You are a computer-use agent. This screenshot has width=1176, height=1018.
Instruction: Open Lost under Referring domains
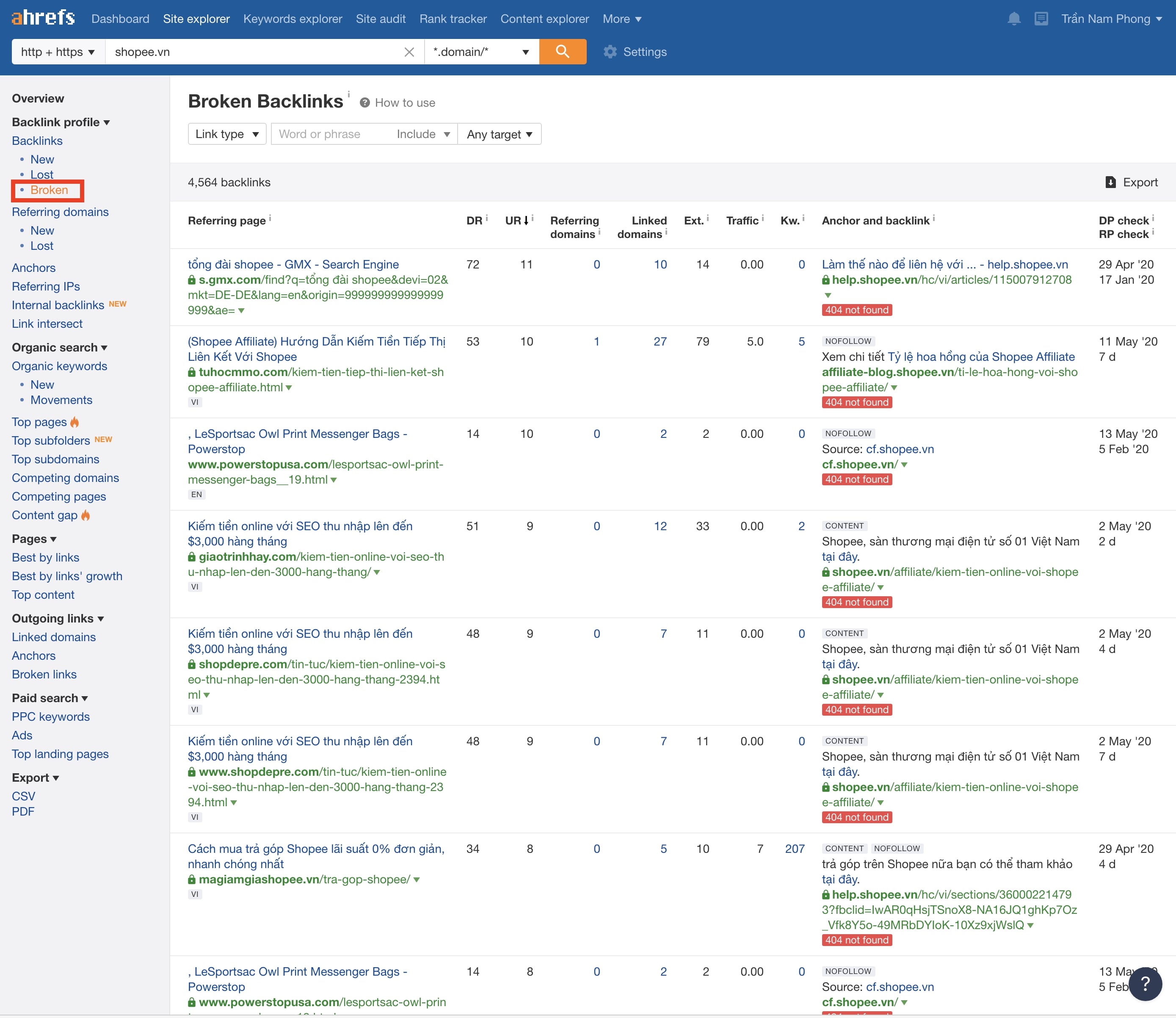point(42,246)
